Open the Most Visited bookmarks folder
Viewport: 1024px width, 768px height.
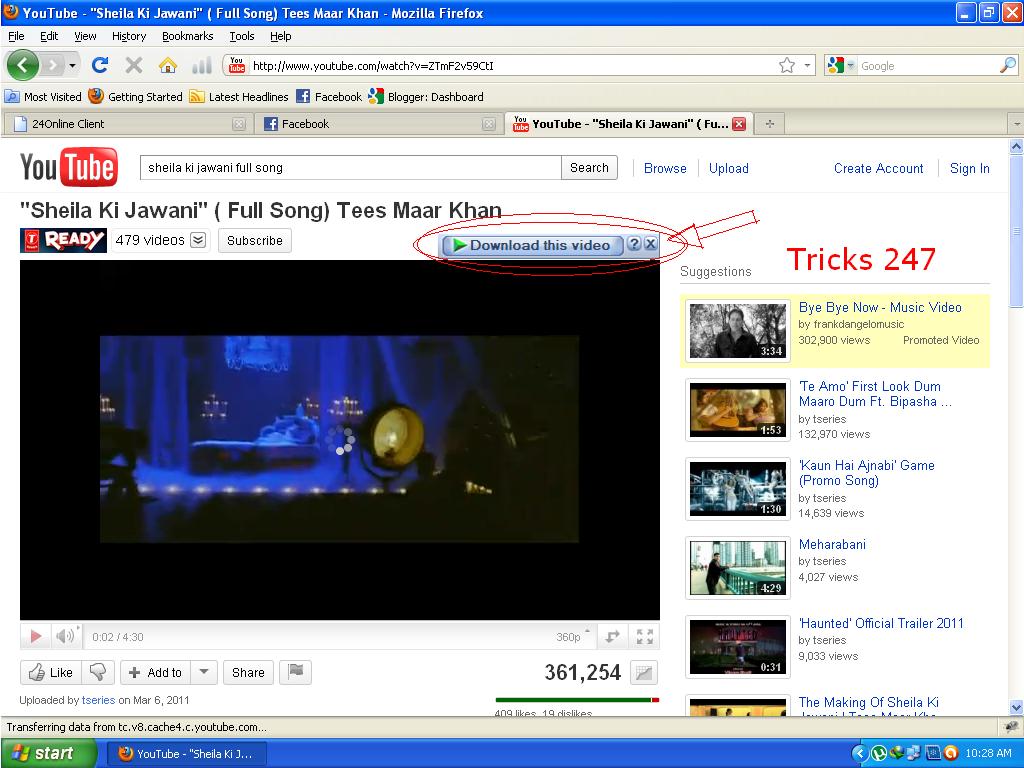pos(43,97)
